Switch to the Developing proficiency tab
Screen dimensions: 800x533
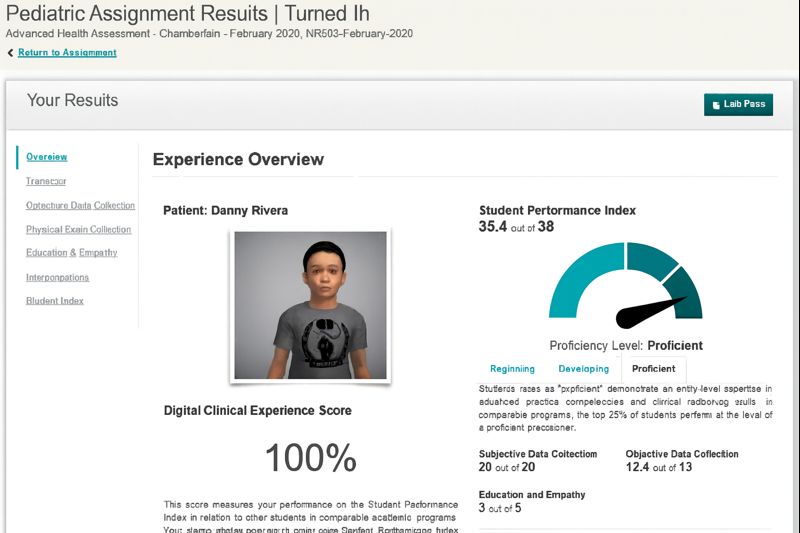[583, 369]
